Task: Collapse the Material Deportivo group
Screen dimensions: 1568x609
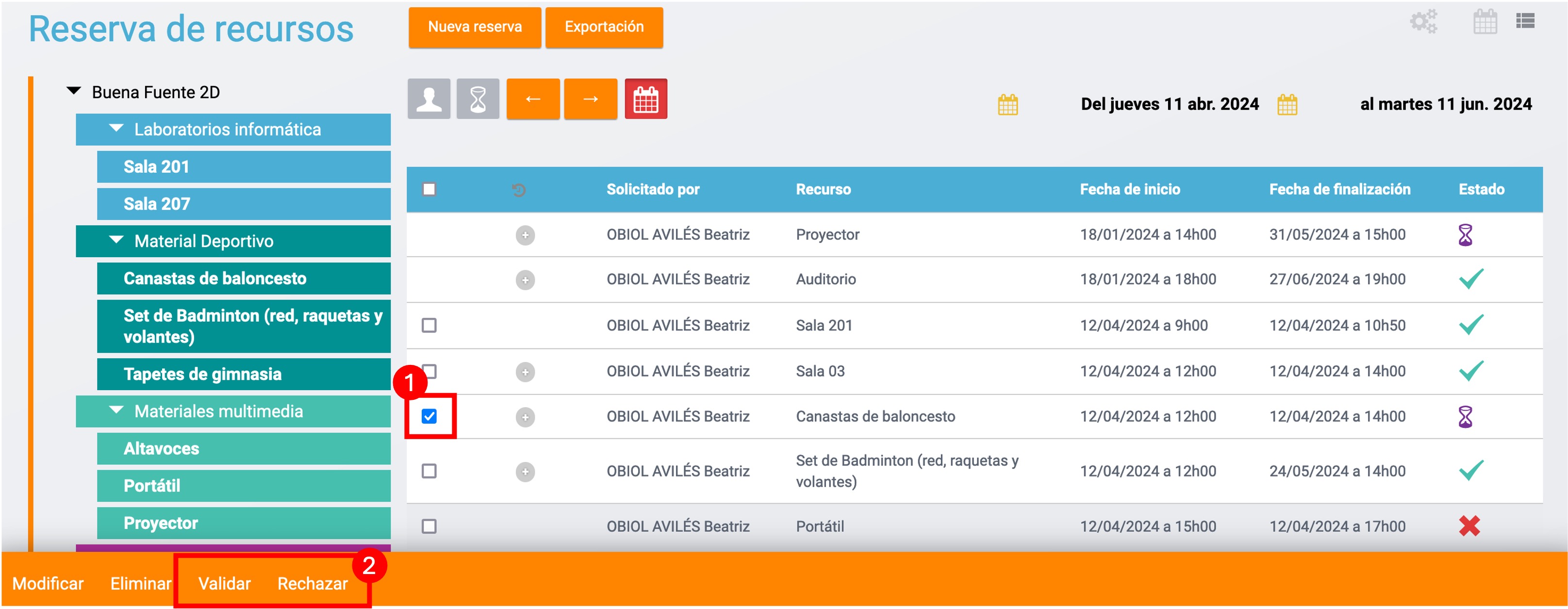Action: pos(116,240)
